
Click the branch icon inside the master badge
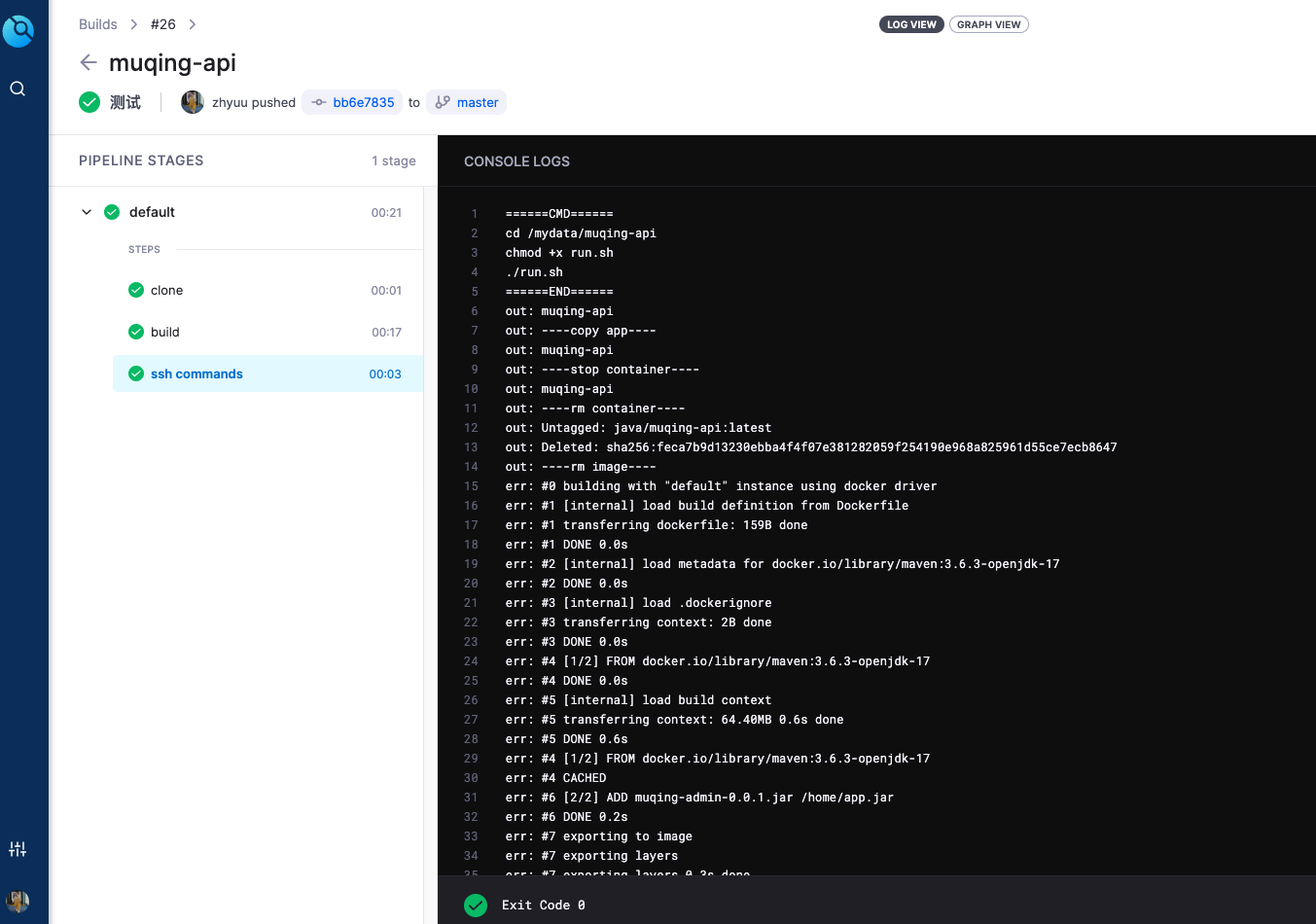(443, 101)
